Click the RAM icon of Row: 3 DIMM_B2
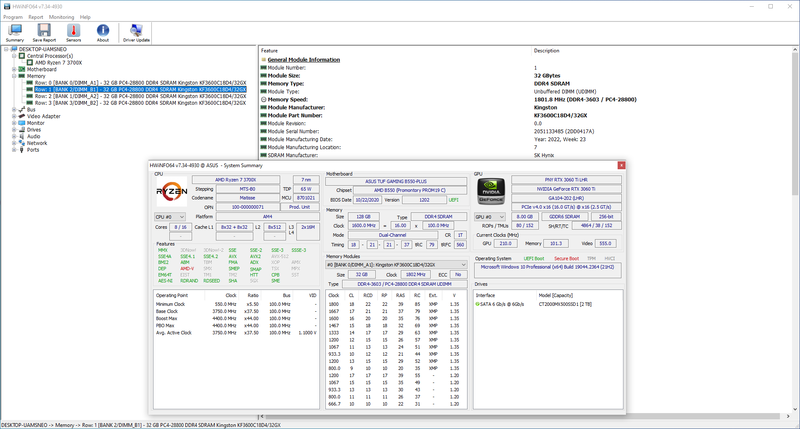 [30, 103]
